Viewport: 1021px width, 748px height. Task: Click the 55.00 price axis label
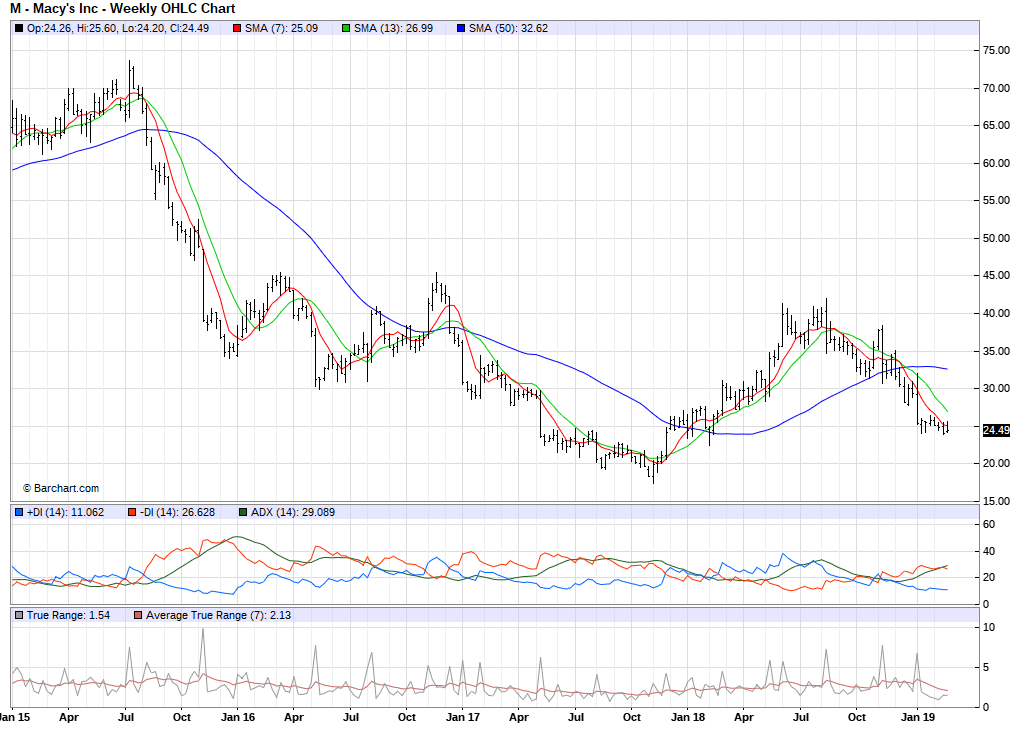[x=996, y=201]
